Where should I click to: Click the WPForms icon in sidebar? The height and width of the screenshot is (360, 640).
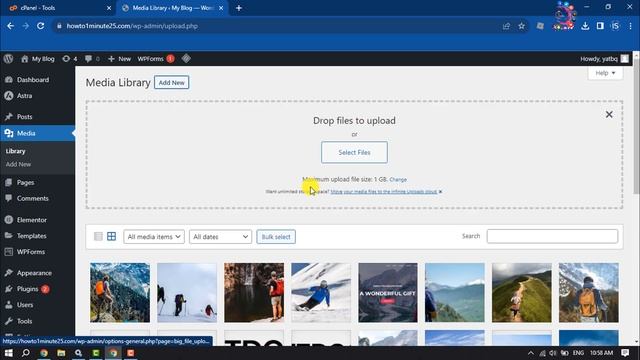(x=9, y=252)
